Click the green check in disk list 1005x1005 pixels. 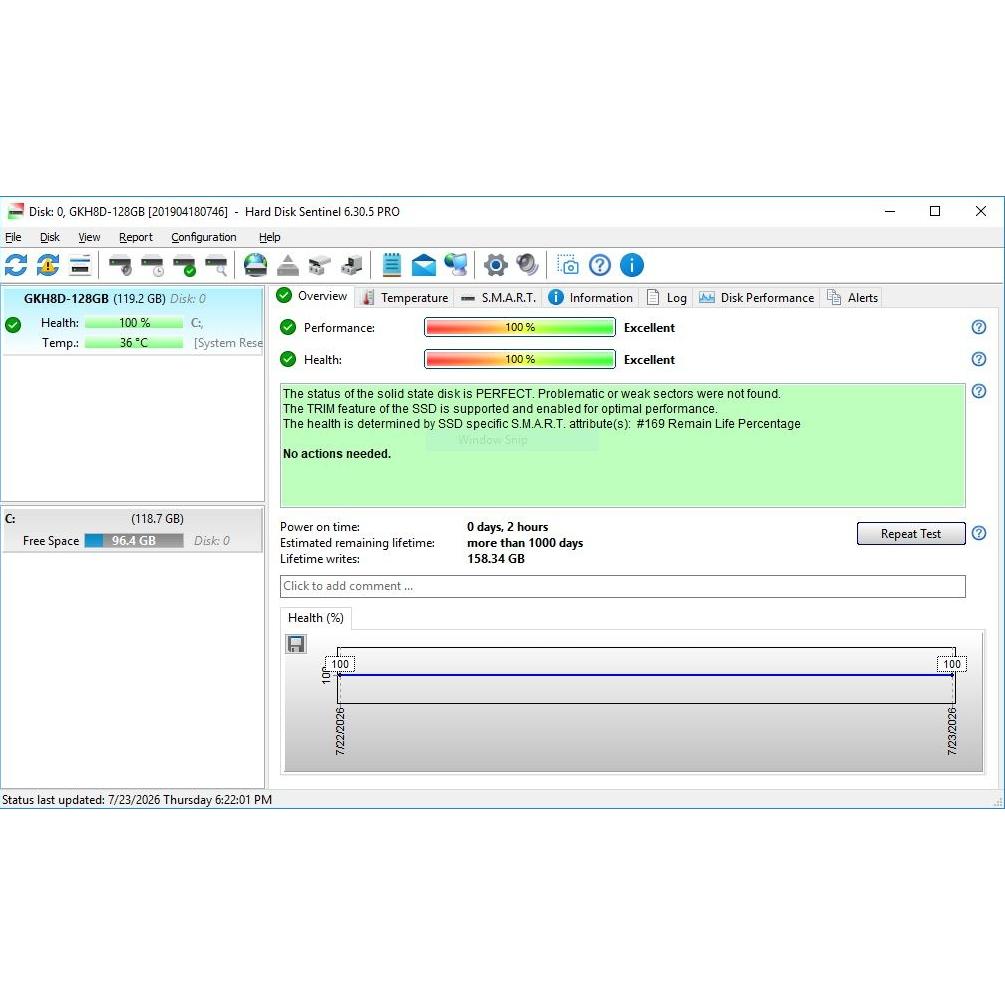coord(13,324)
